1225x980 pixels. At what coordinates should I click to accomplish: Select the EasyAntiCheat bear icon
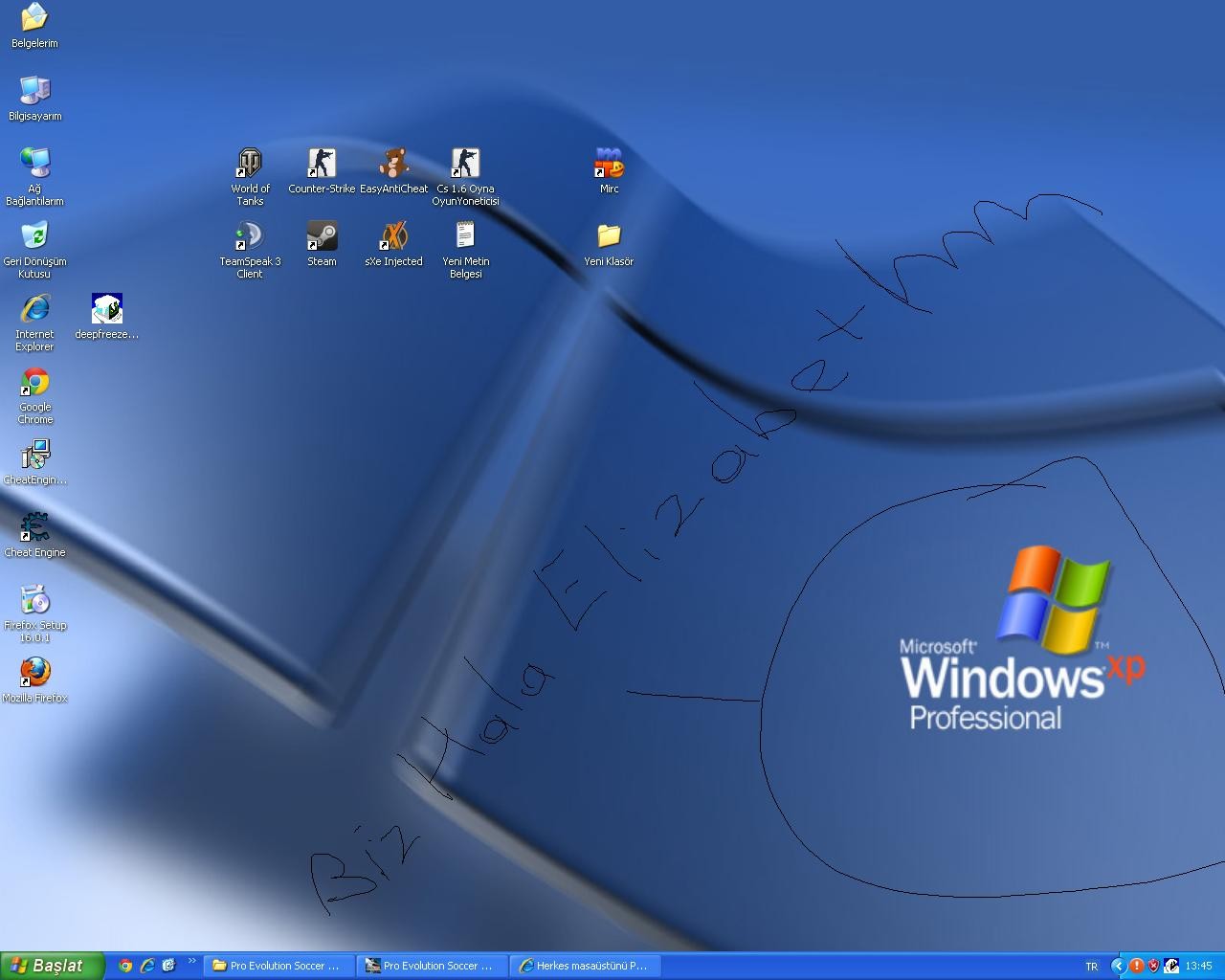click(393, 163)
